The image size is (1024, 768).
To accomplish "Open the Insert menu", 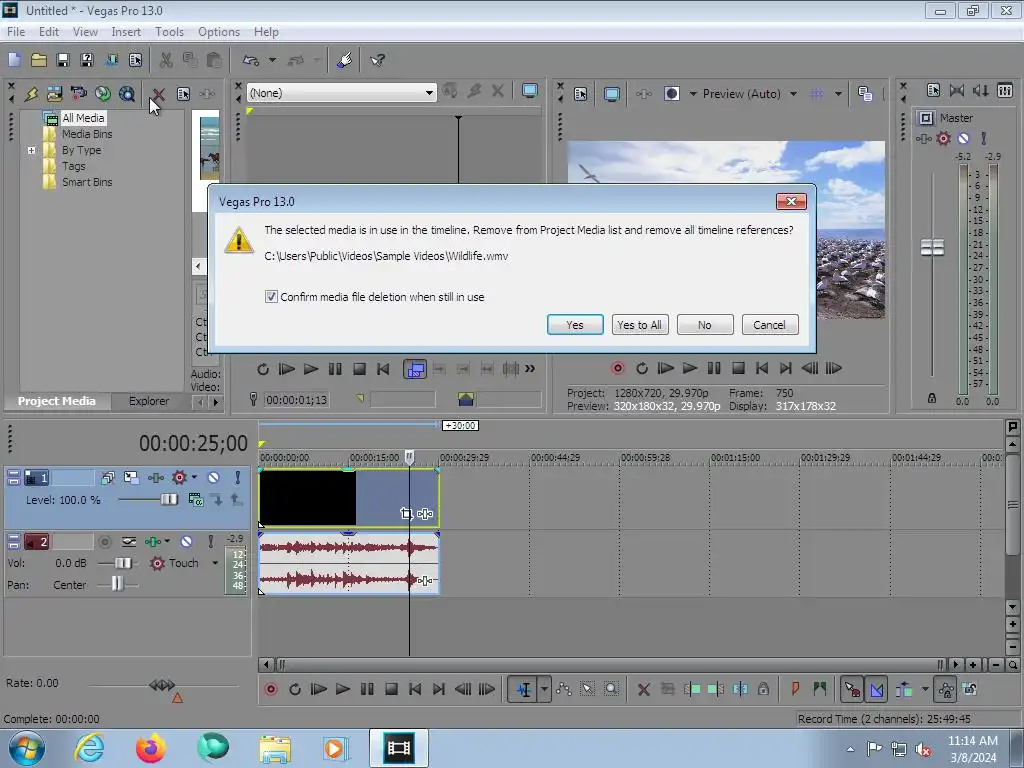I will click(126, 31).
